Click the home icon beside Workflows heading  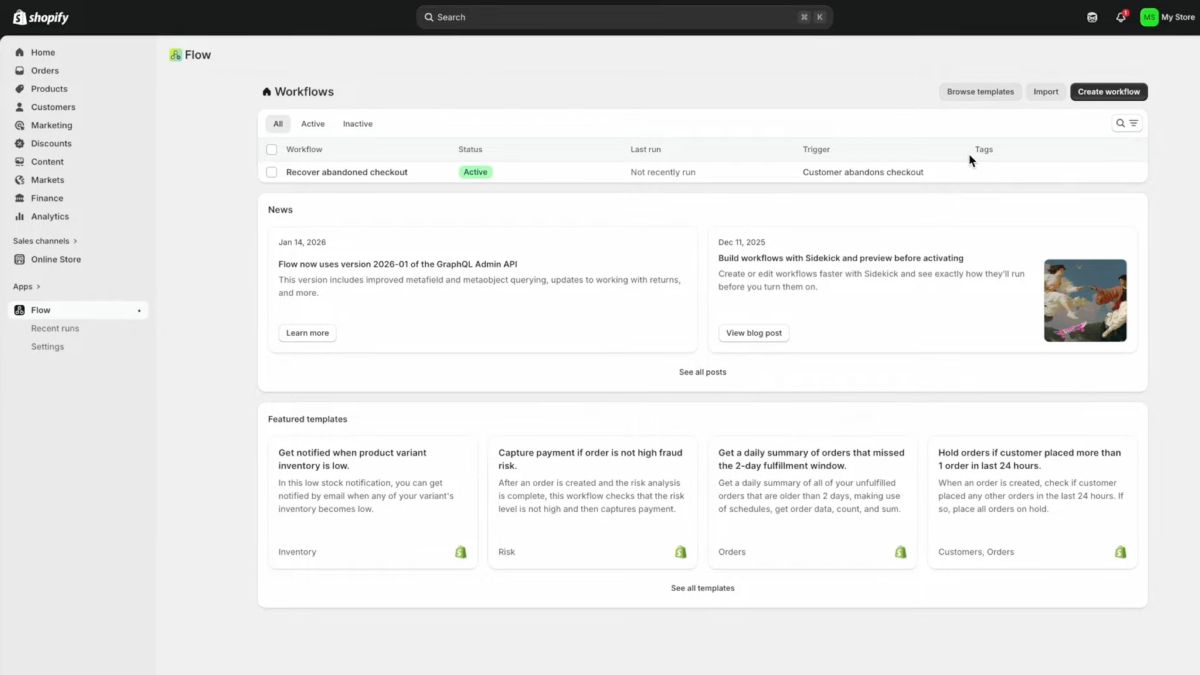point(267,92)
